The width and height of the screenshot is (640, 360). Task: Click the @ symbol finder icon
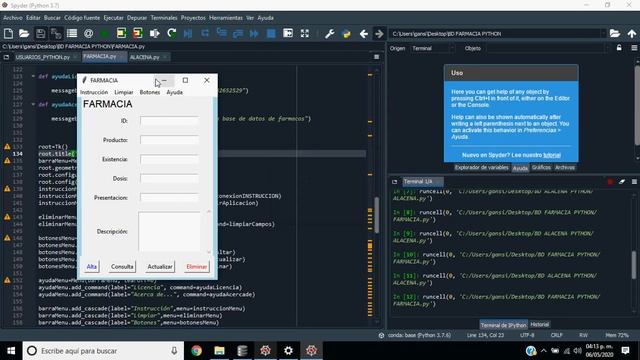88,33
